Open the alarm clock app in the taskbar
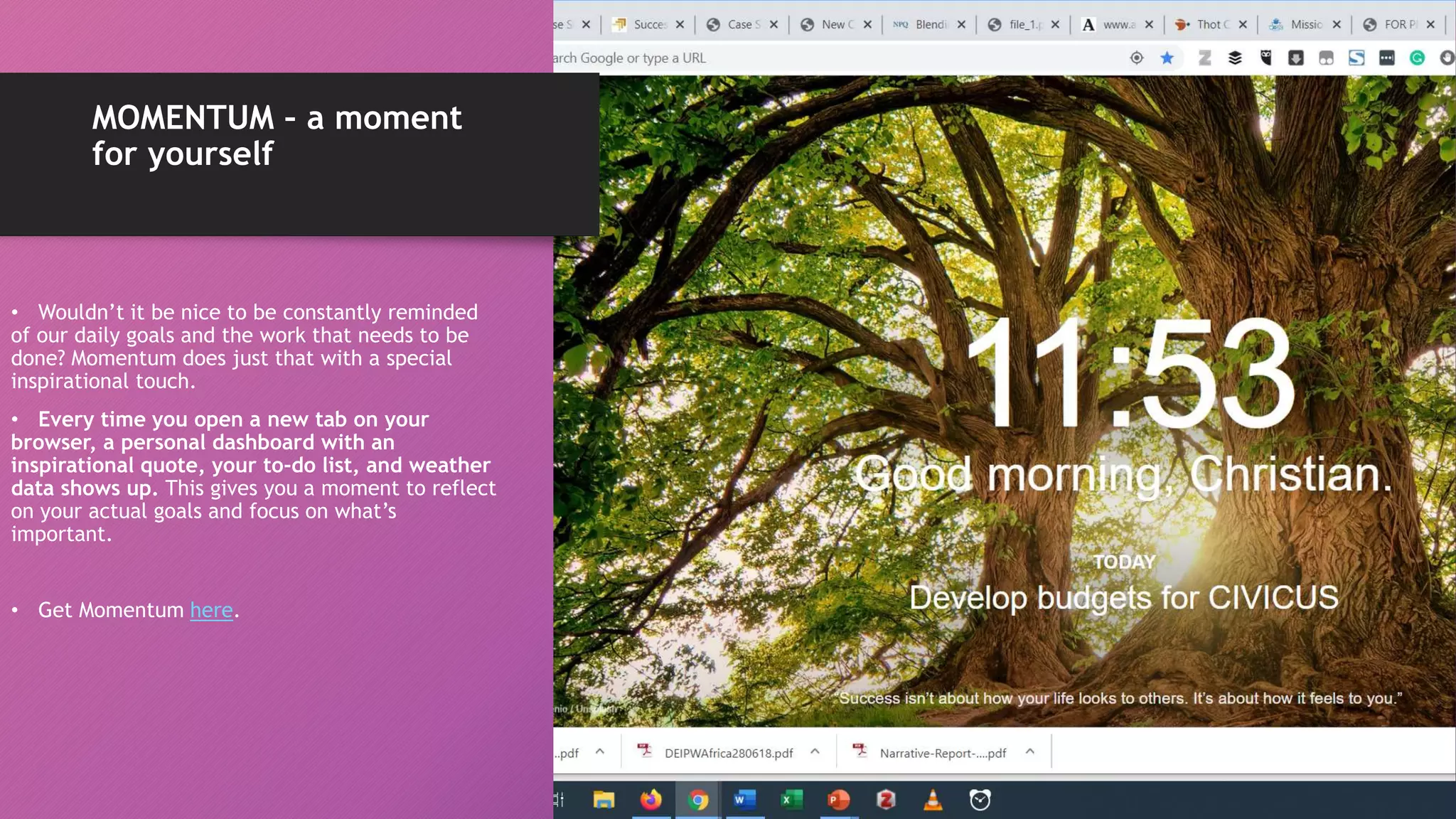 tap(980, 800)
